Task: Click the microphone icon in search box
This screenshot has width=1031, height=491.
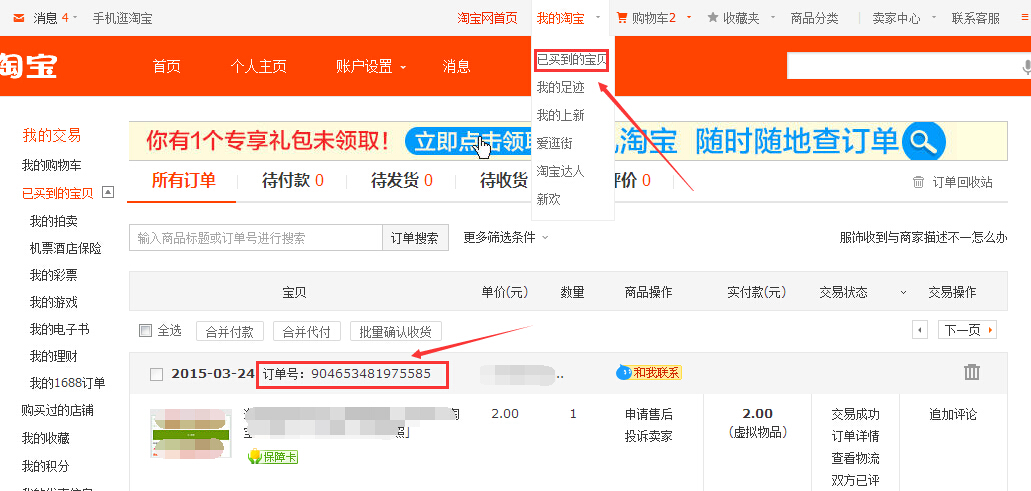Action: pos(1026,66)
